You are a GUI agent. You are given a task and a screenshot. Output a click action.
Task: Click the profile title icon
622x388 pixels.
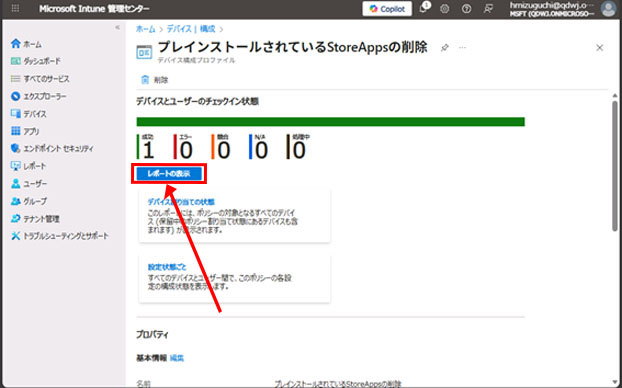point(144,52)
